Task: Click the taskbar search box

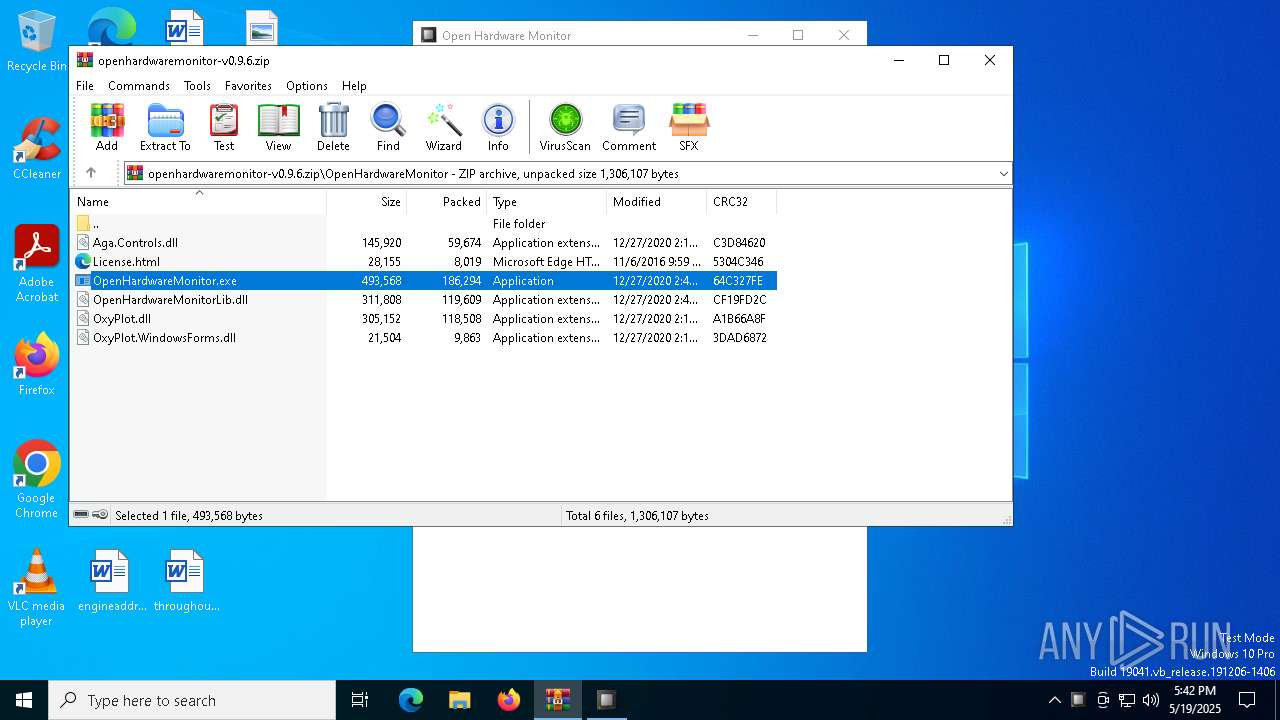Action: pos(192,700)
